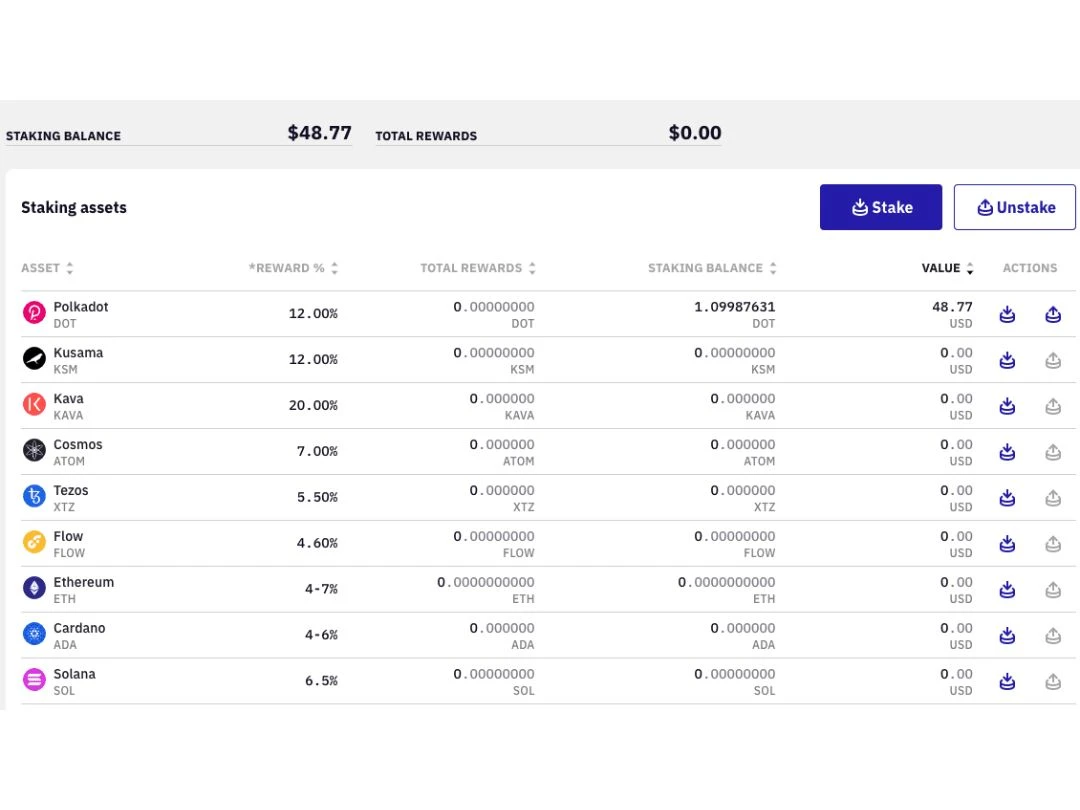Click the Actions column header
Screen dimensions: 1080x810
click(x=1030, y=268)
